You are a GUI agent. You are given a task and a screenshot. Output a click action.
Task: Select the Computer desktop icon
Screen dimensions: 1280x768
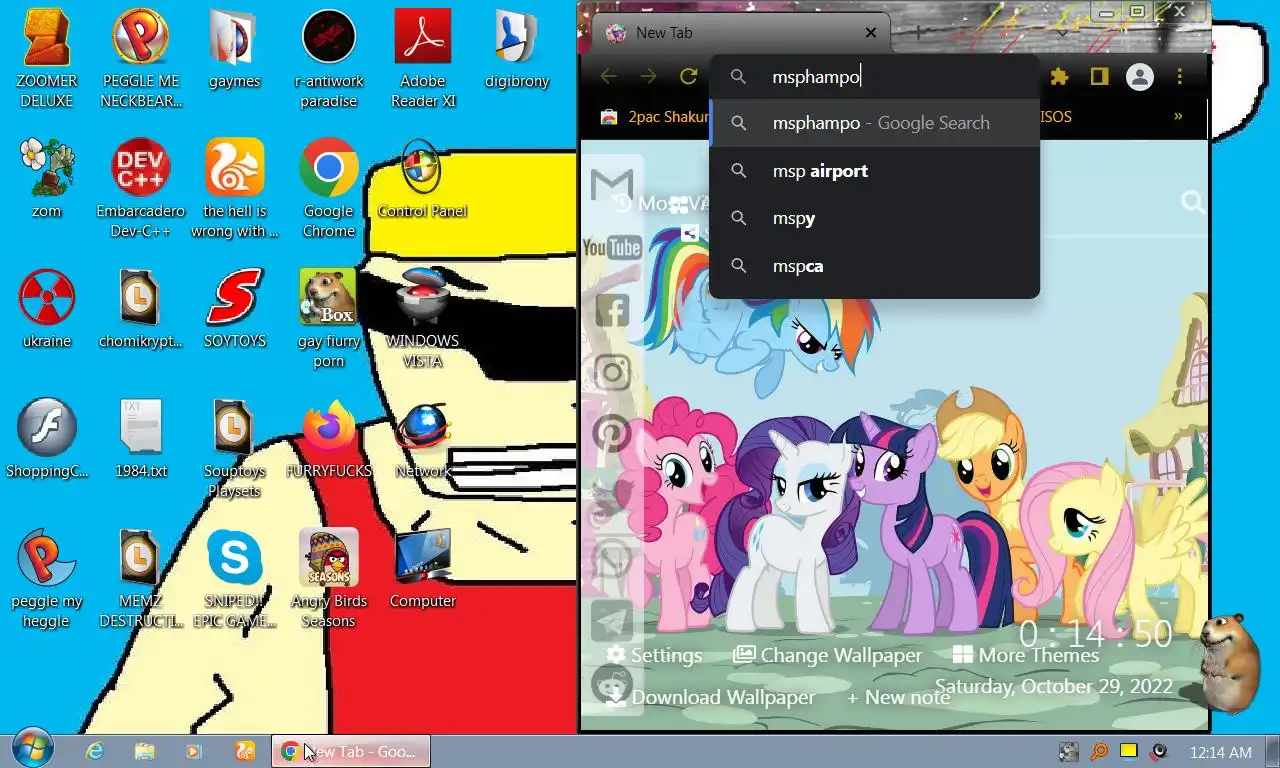click(422, 569)
